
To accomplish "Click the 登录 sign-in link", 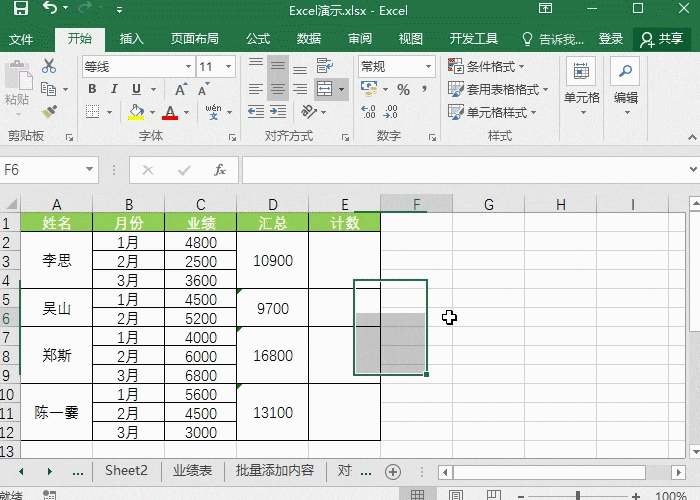I will tap(611, 39).
